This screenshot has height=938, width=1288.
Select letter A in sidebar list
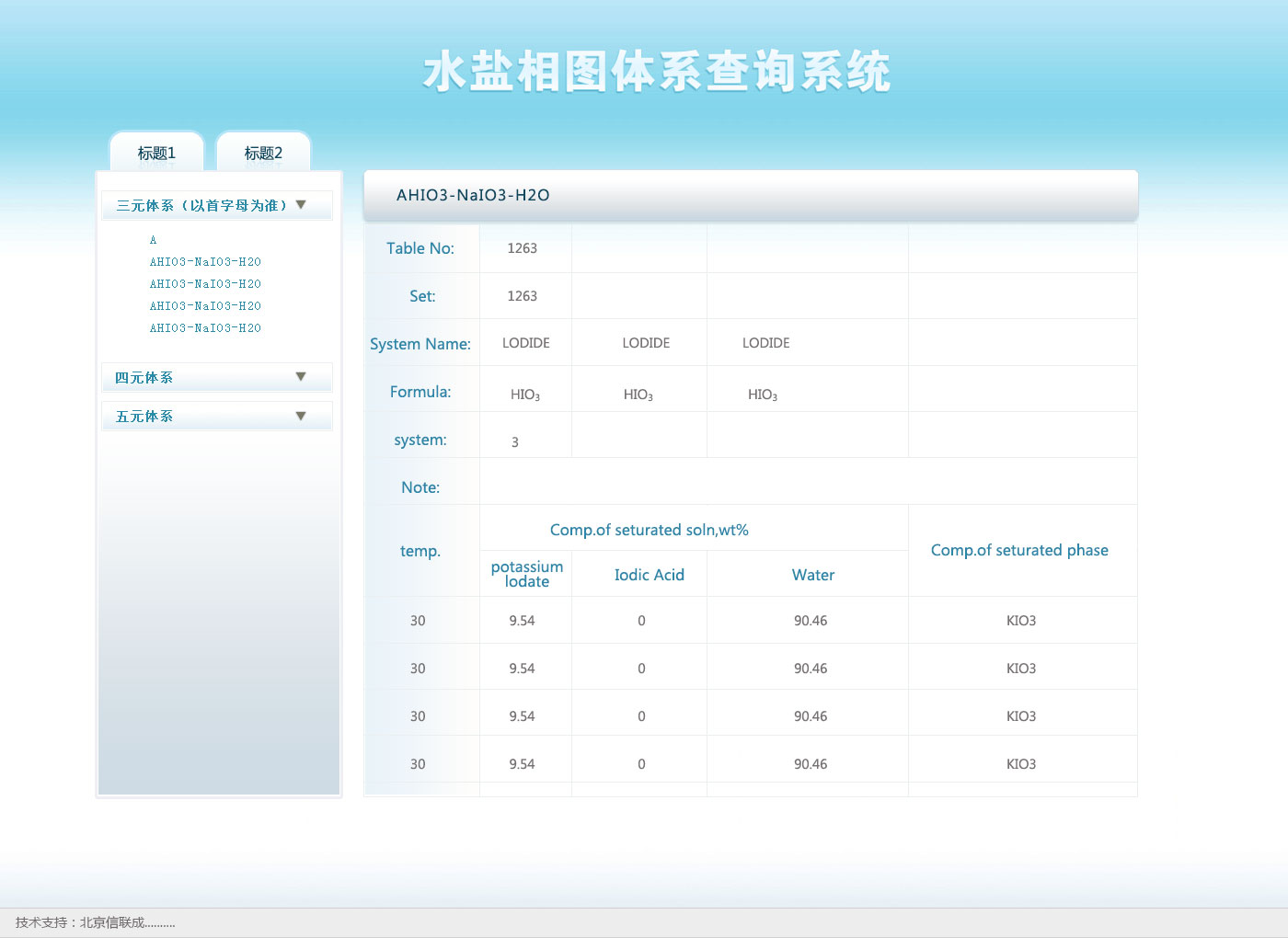pos(153,240)
